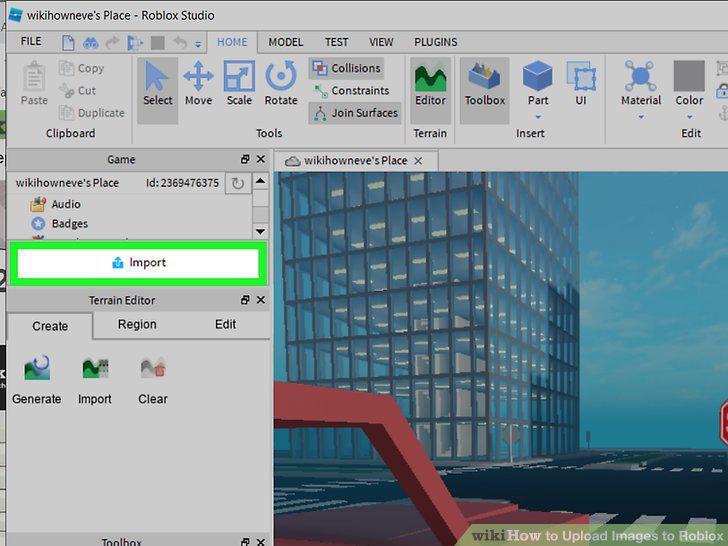This screenshot has width=728, height=546.
Task: Undock the Game panel
Action: 245,159
